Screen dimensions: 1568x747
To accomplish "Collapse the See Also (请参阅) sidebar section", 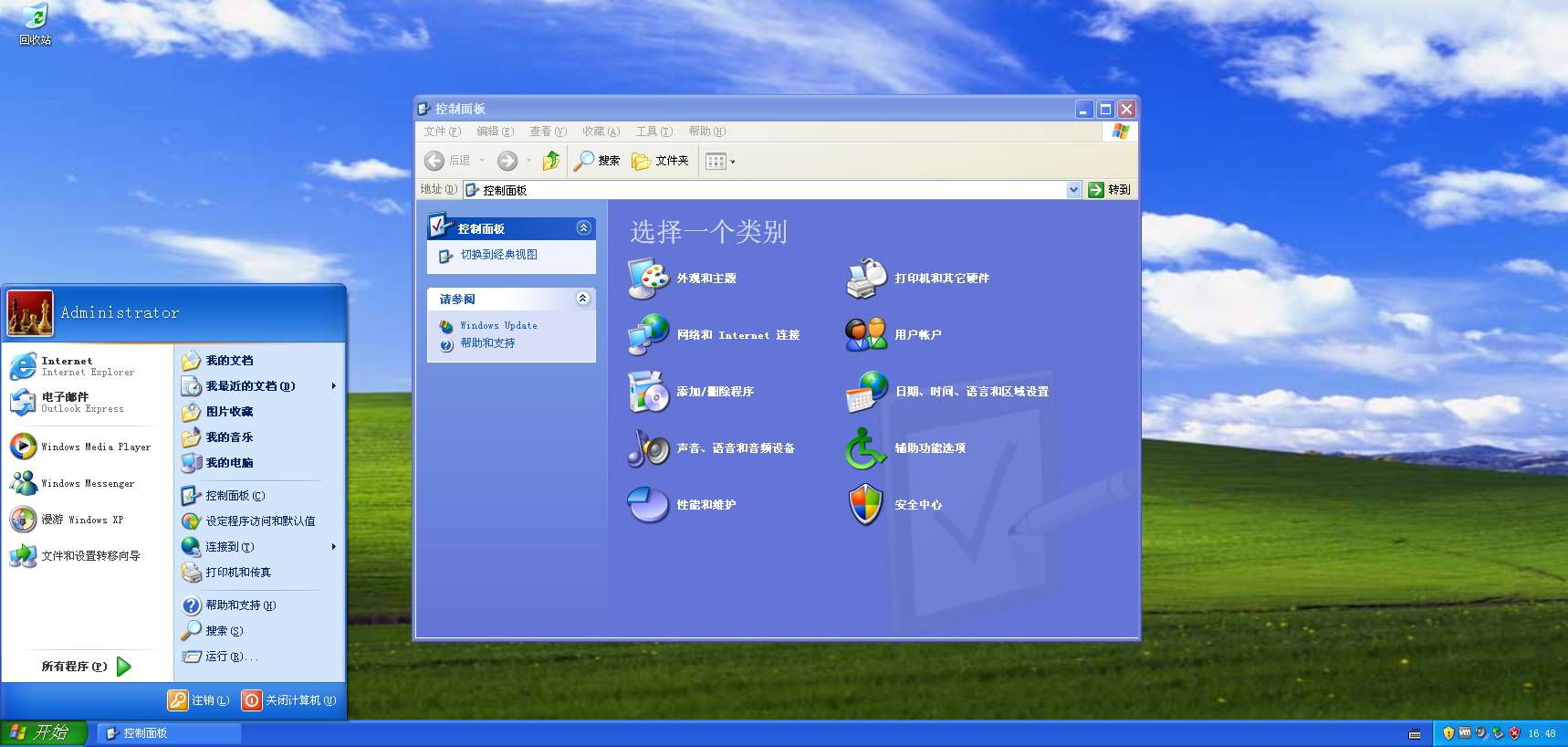I will point(583,299).
